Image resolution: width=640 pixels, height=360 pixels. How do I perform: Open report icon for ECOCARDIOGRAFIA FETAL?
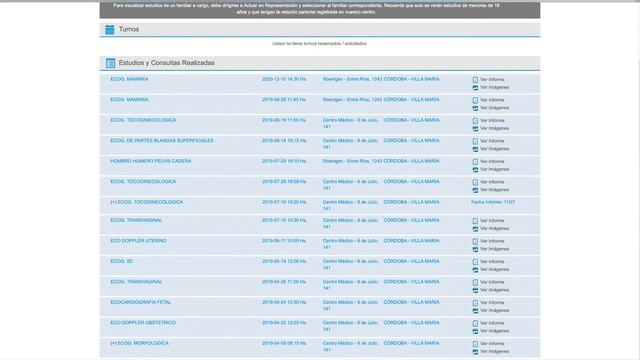coord(475,303)
